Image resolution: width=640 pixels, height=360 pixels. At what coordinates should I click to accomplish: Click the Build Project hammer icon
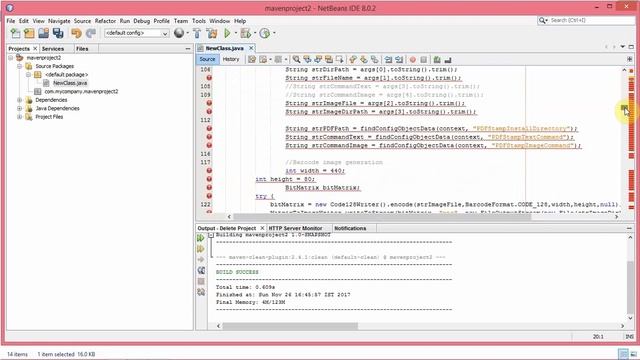click(197, 33)
